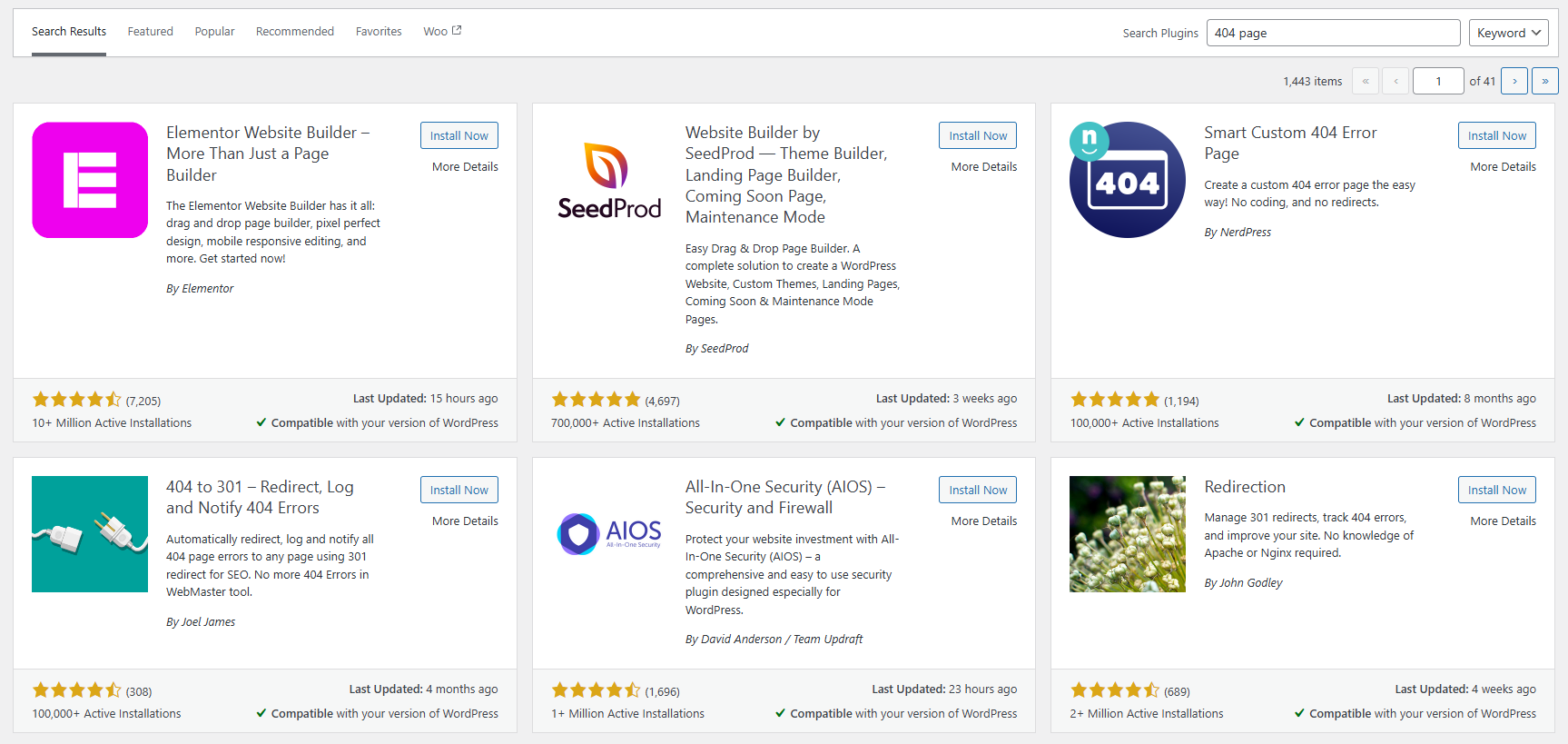Open Elementor Website Builder title link
The width and height of the screenshot is (1568, 744).
(x=268, y=154)
